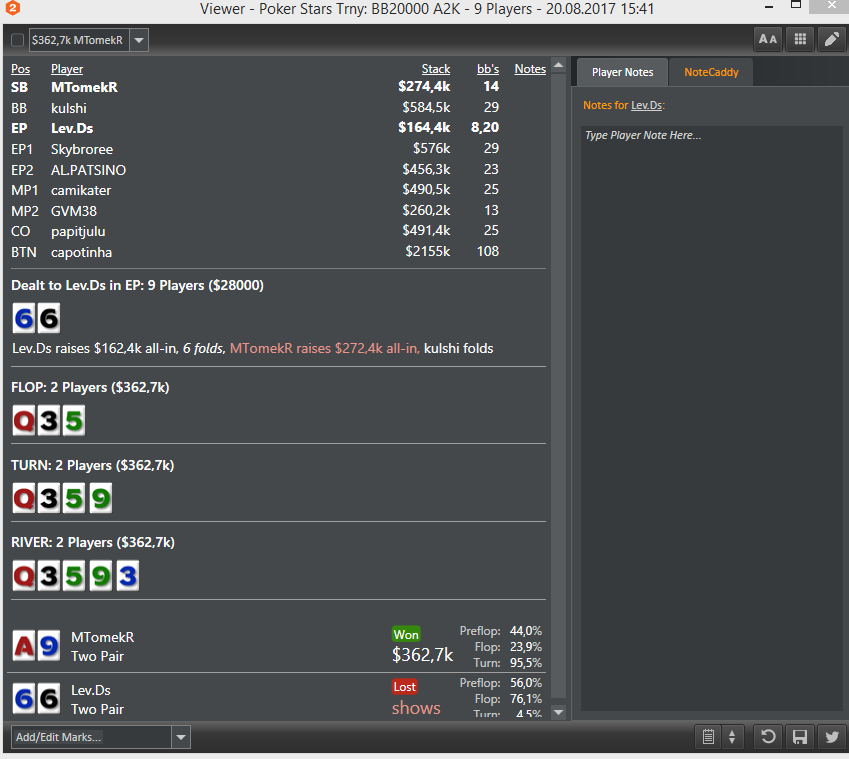Screen dimensions: 849x759
Task: Click the replay hand circular arrow icon
Action: pyautogui.click(x=768, y=737)
